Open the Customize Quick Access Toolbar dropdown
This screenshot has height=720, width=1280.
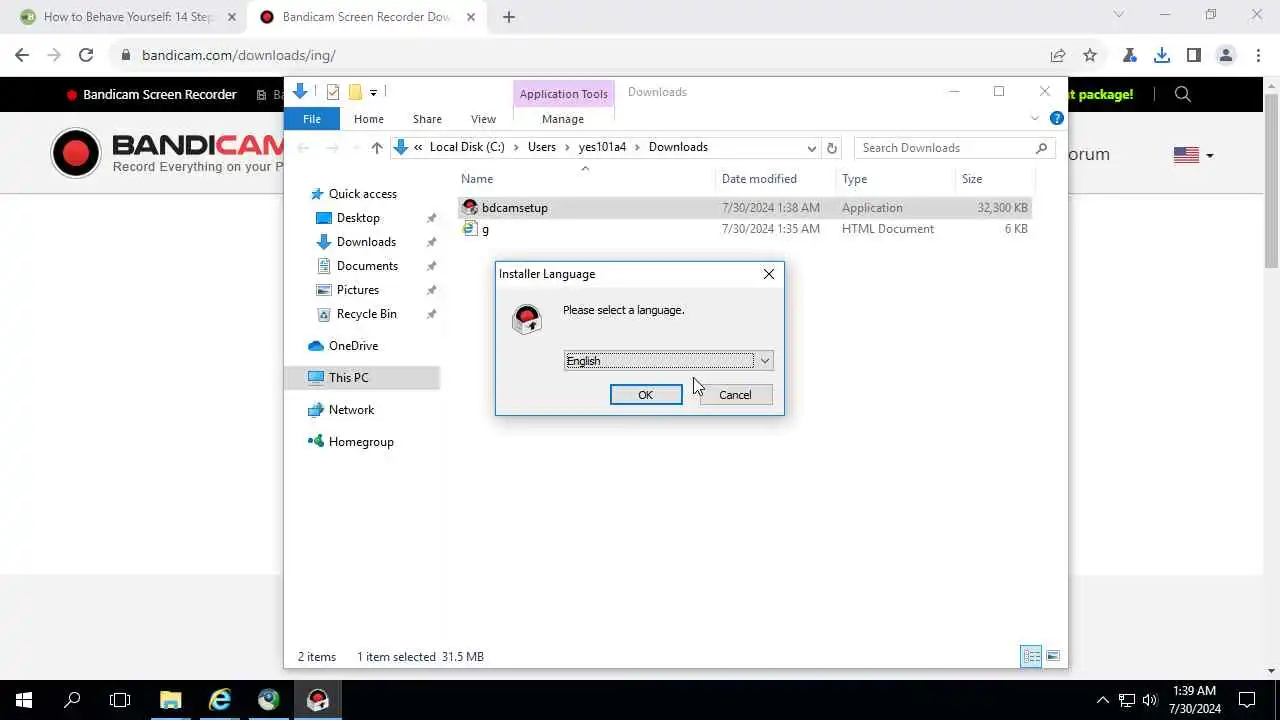click(x=373, y=92)
